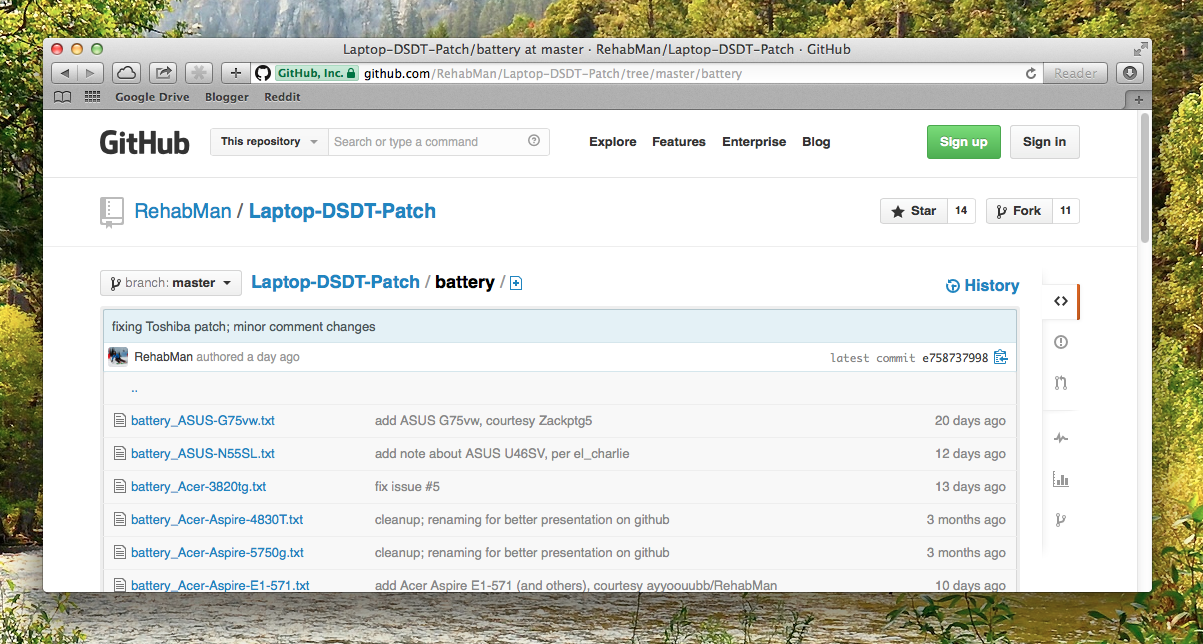The width and height of the screenshot is (1203, 644).
Task: Open Network branch sidebar icon
Action: coord(1061,520)
